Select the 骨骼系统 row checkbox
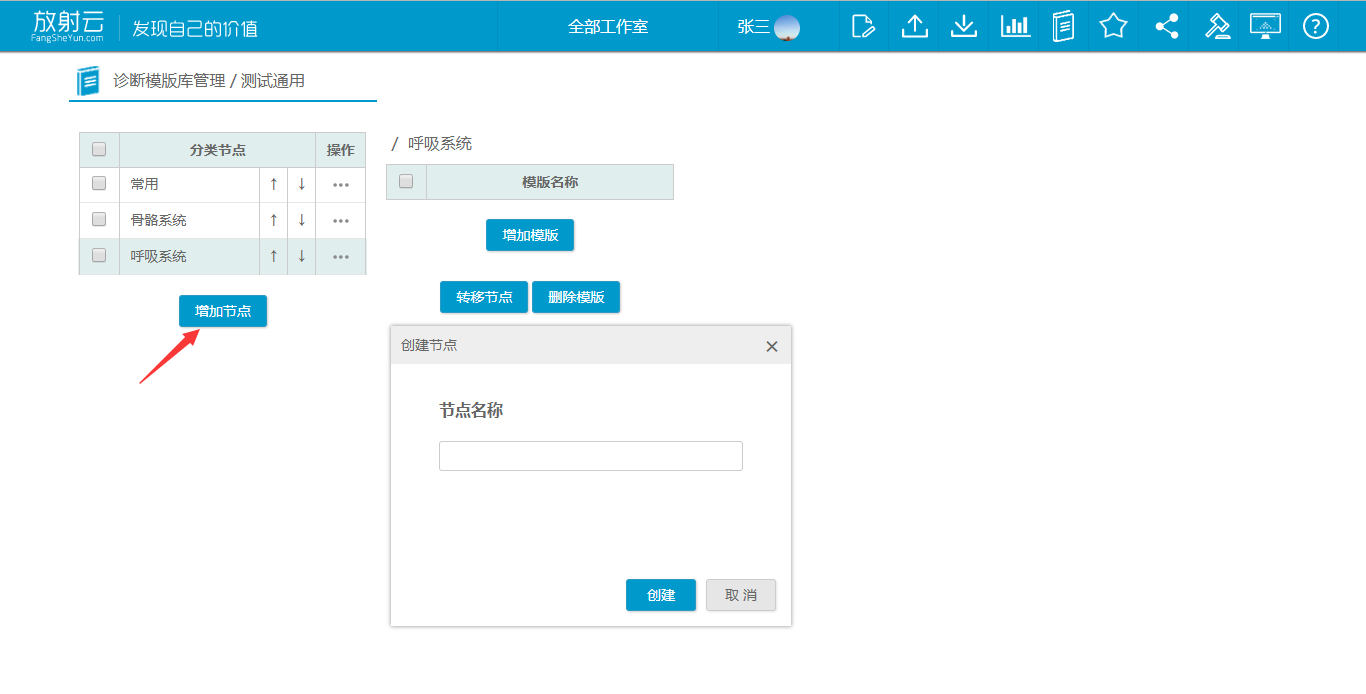 click(x=99, y=220)
